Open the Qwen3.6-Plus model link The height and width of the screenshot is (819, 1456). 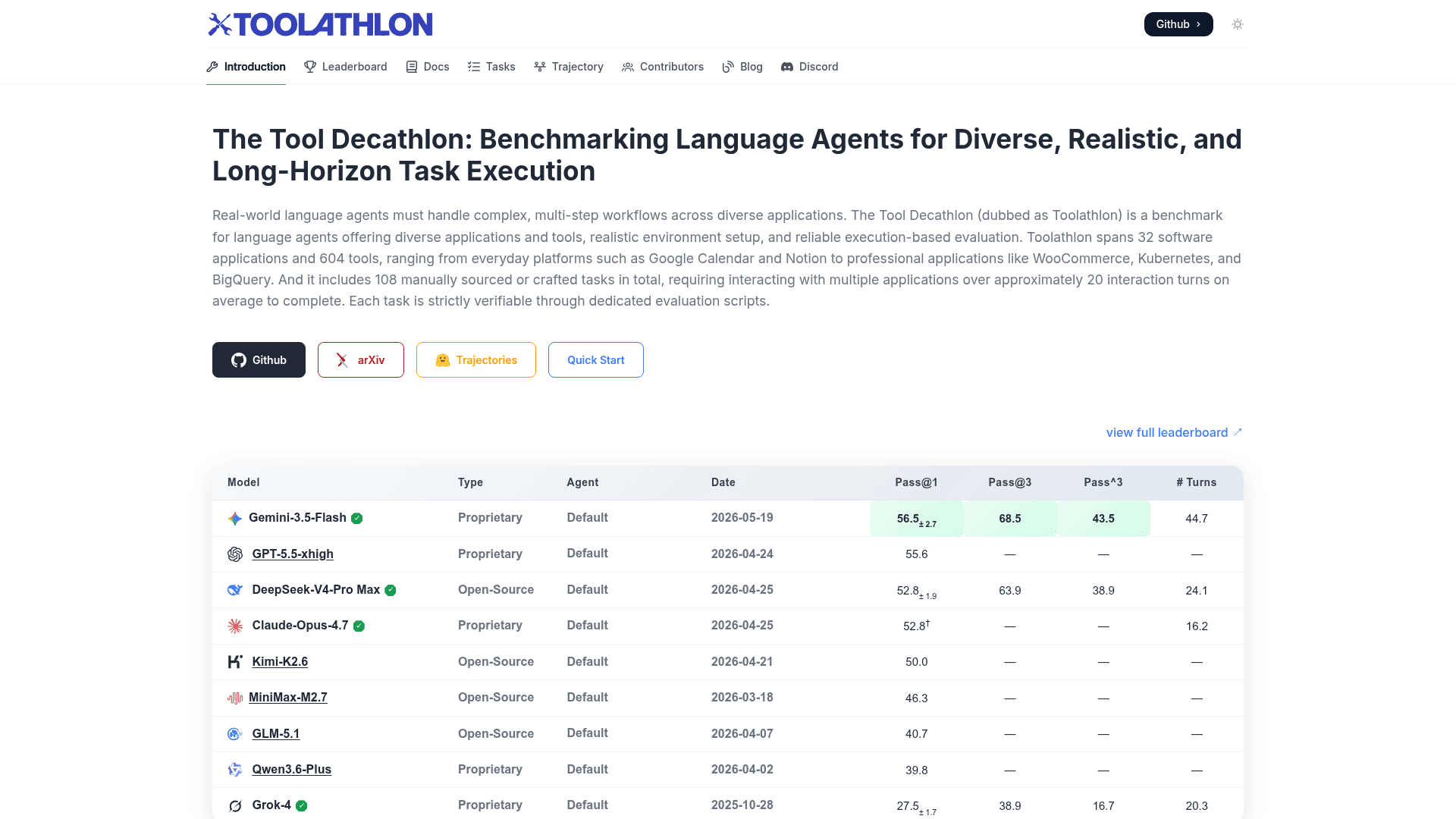pyautogui.click(x=292, y=769)
